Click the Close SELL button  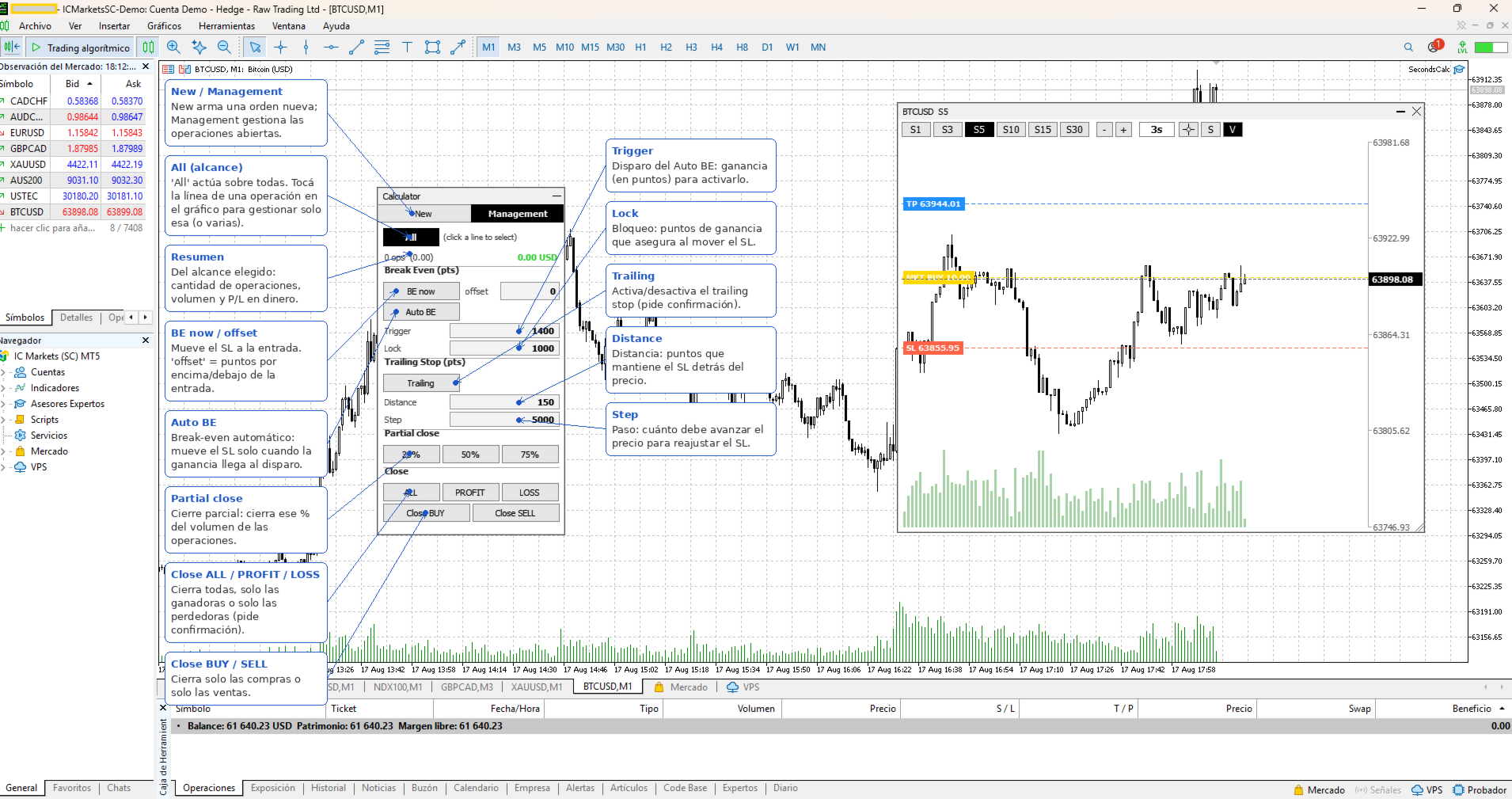coord(515,513)
